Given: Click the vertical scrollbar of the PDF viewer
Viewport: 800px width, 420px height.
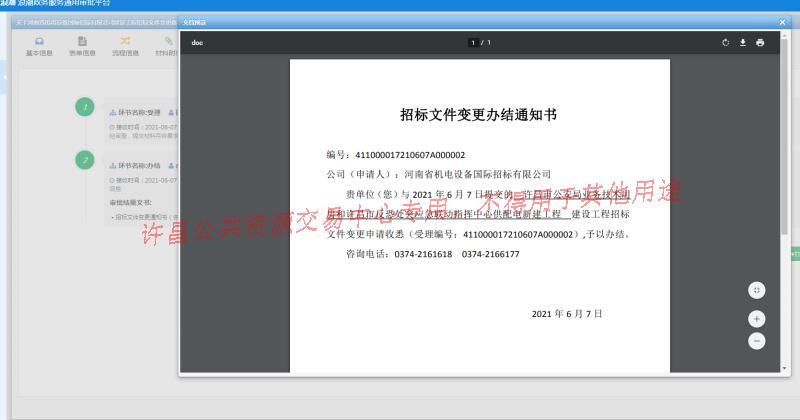Looking at the screenshot, I should pyautogui.click(x=784, y=135).
